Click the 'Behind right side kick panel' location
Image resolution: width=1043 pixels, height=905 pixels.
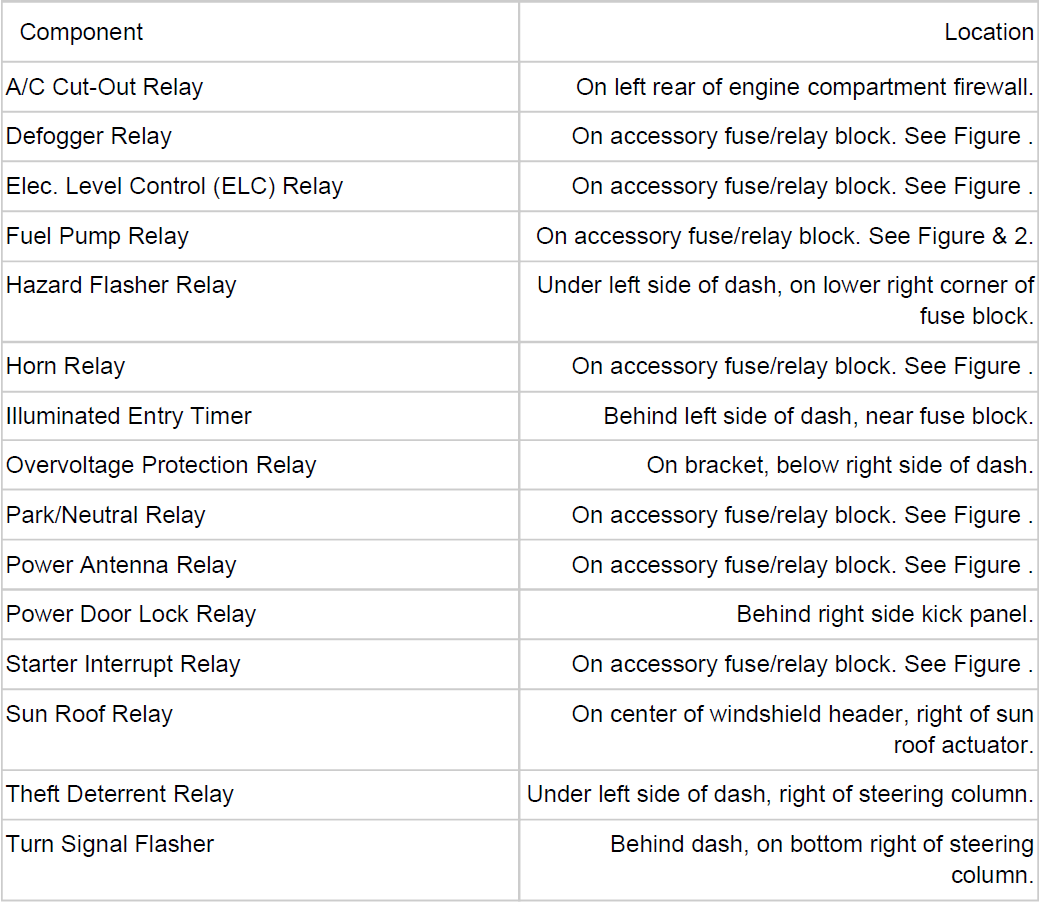(x=884, y=615)
